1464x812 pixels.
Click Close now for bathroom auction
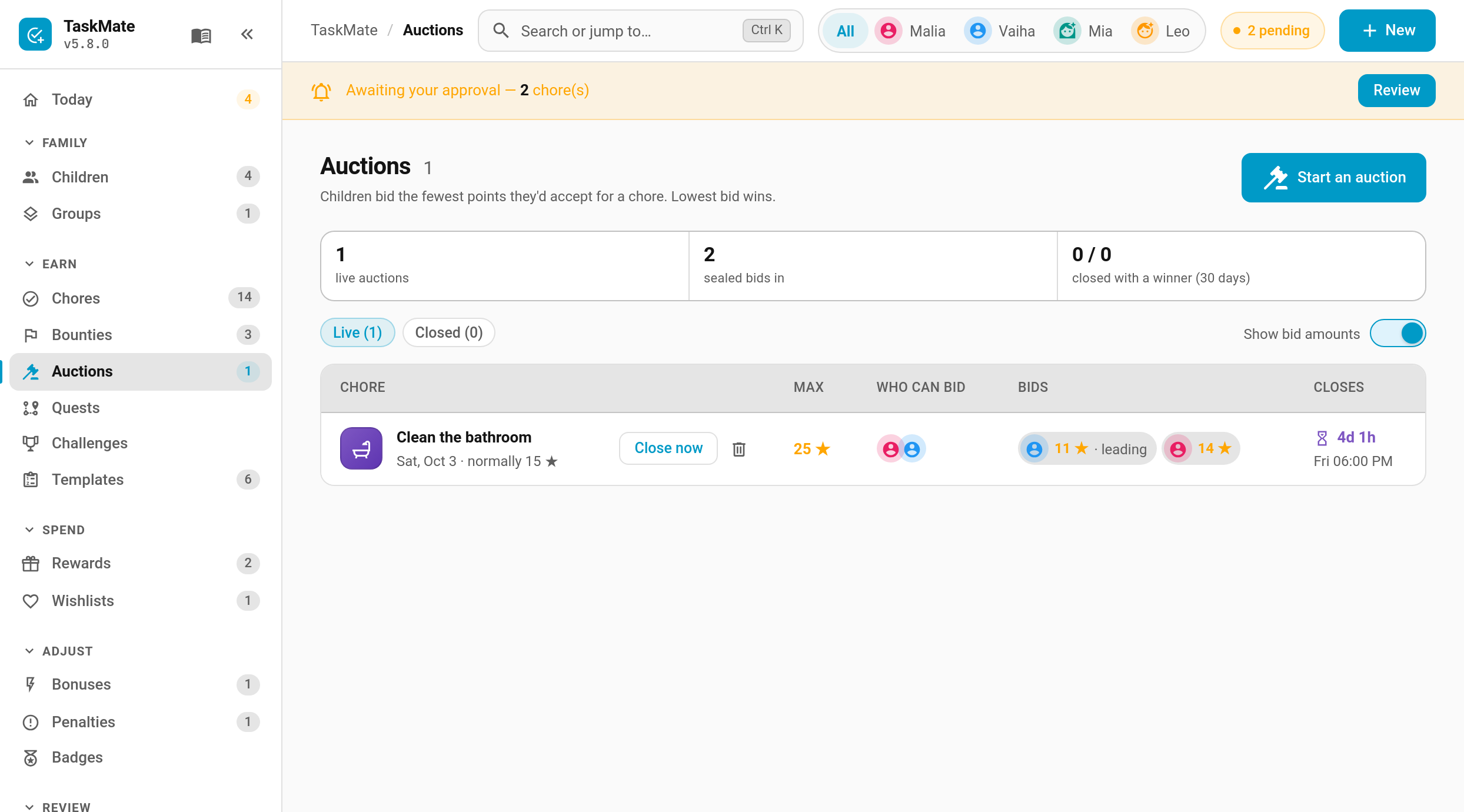coord(668,448)
